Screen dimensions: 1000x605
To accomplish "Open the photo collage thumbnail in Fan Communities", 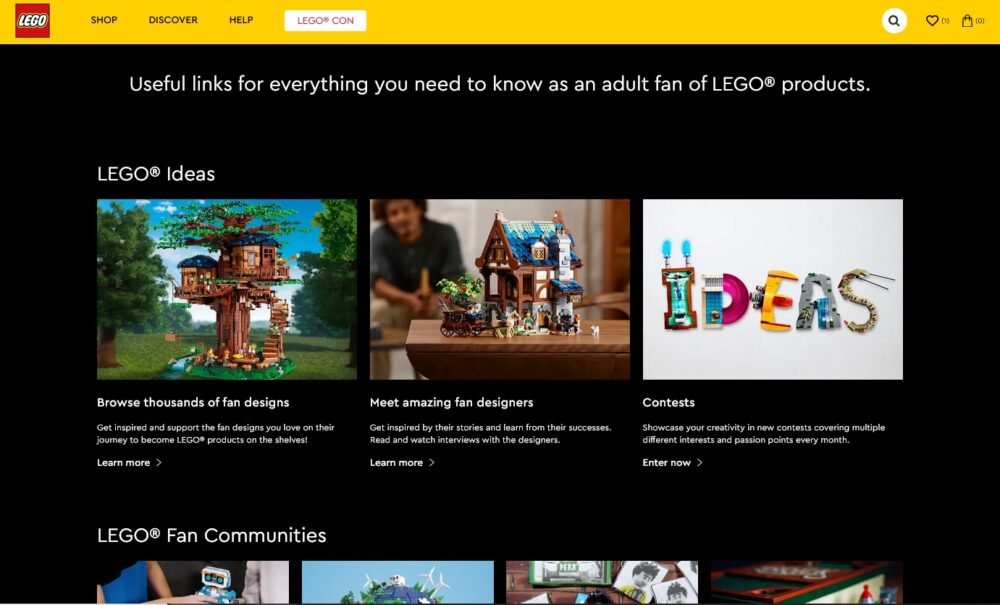I will pyautogui.click(x=601, y=582).
